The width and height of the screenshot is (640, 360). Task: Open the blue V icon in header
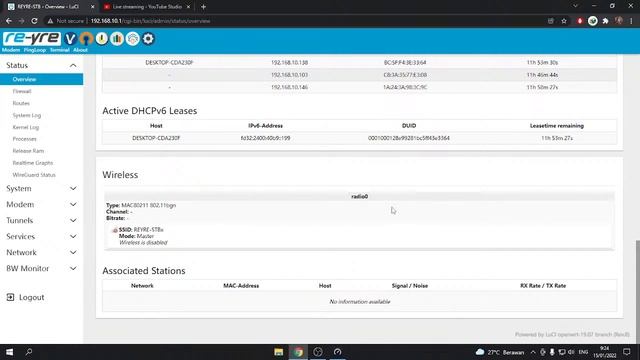point(70,39)
